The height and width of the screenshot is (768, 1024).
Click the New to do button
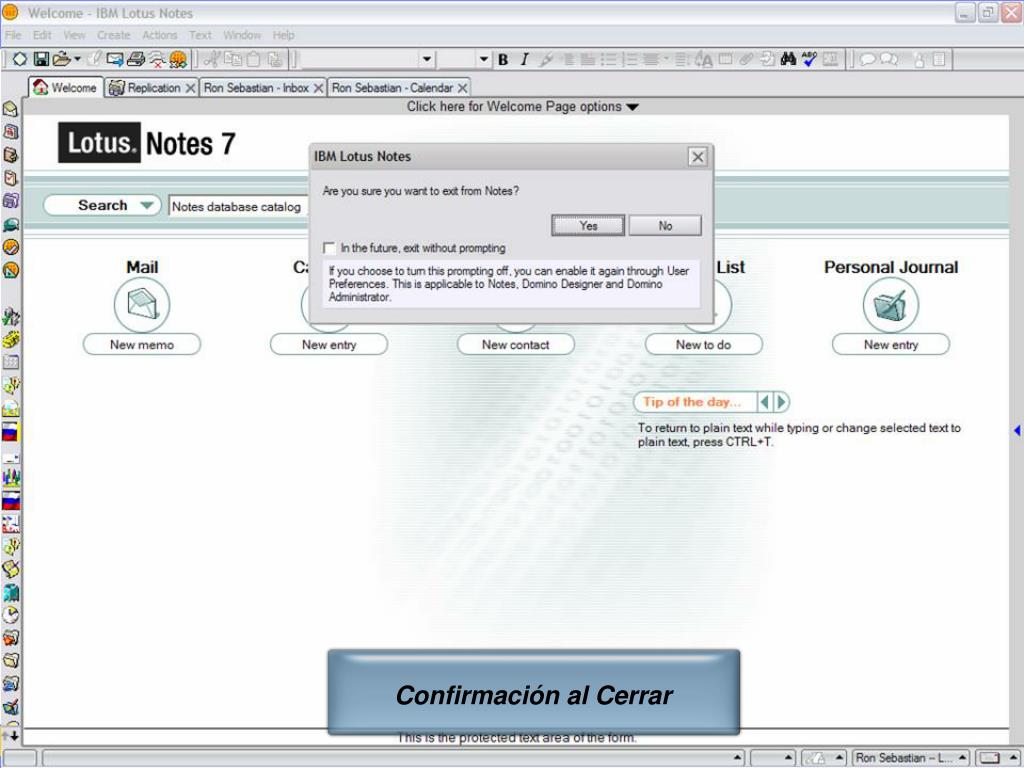pos(703,344)
